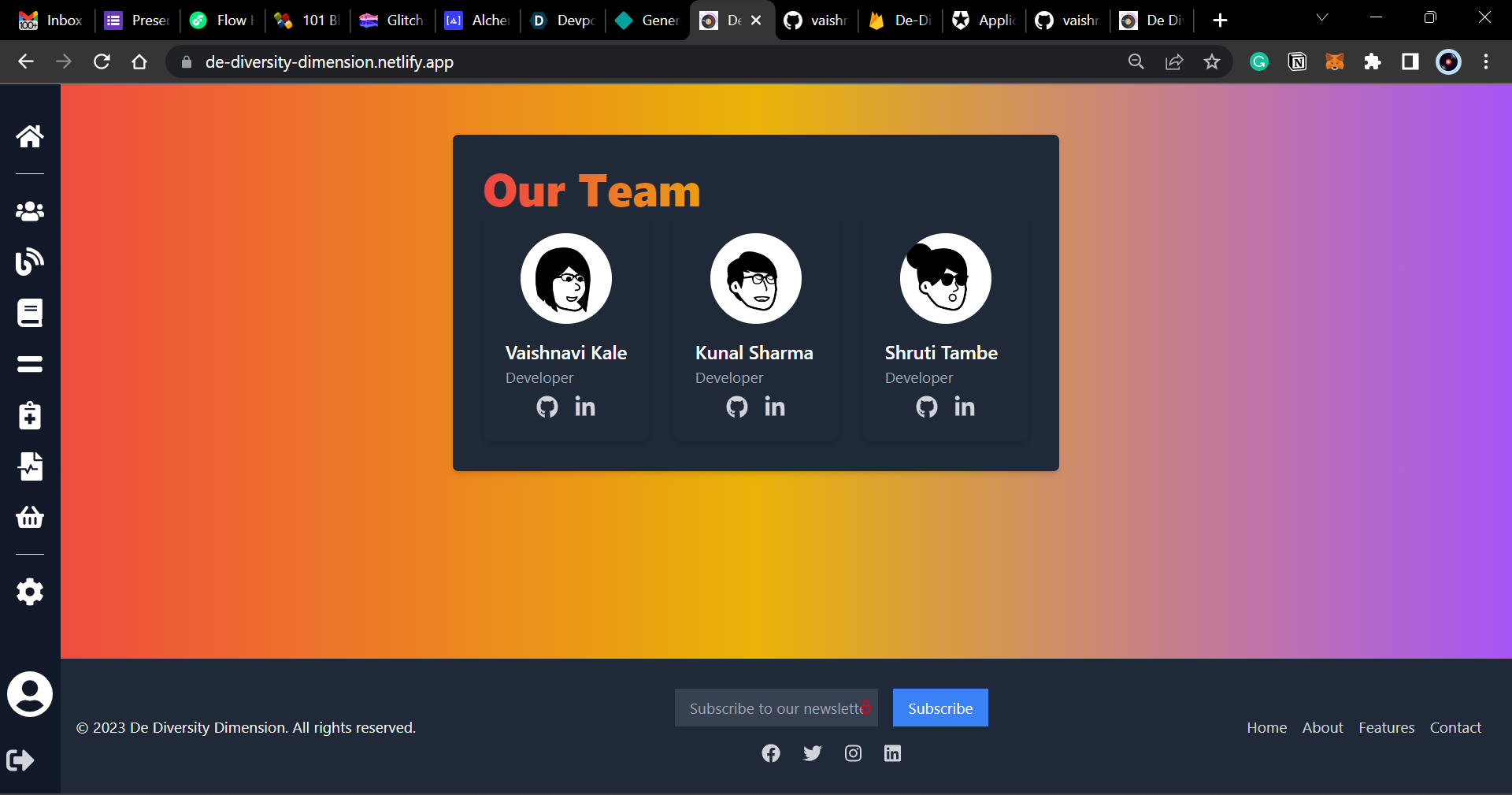Switch to the Alchemy tab
Viewport: 1512px width, 795px height.
pyautogui.click(x=476, y=20)
